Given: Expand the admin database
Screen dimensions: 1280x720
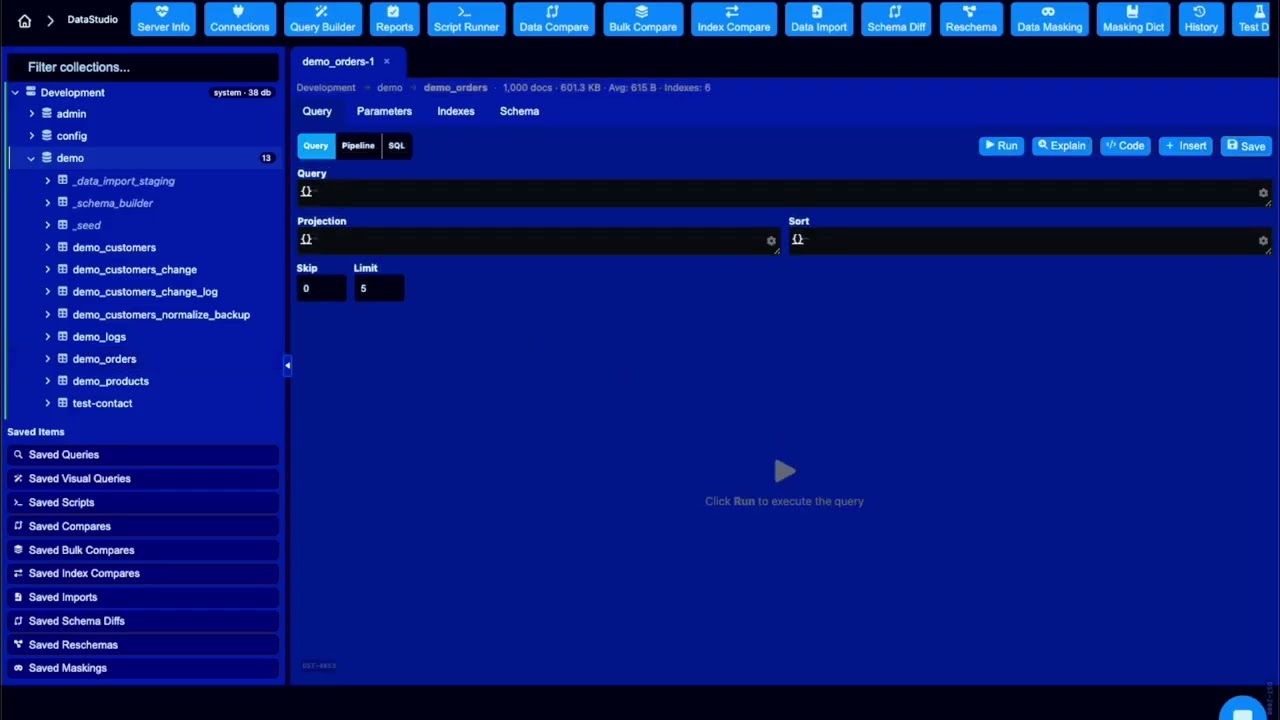Looking at the screenshot, I should pos(31,114).
